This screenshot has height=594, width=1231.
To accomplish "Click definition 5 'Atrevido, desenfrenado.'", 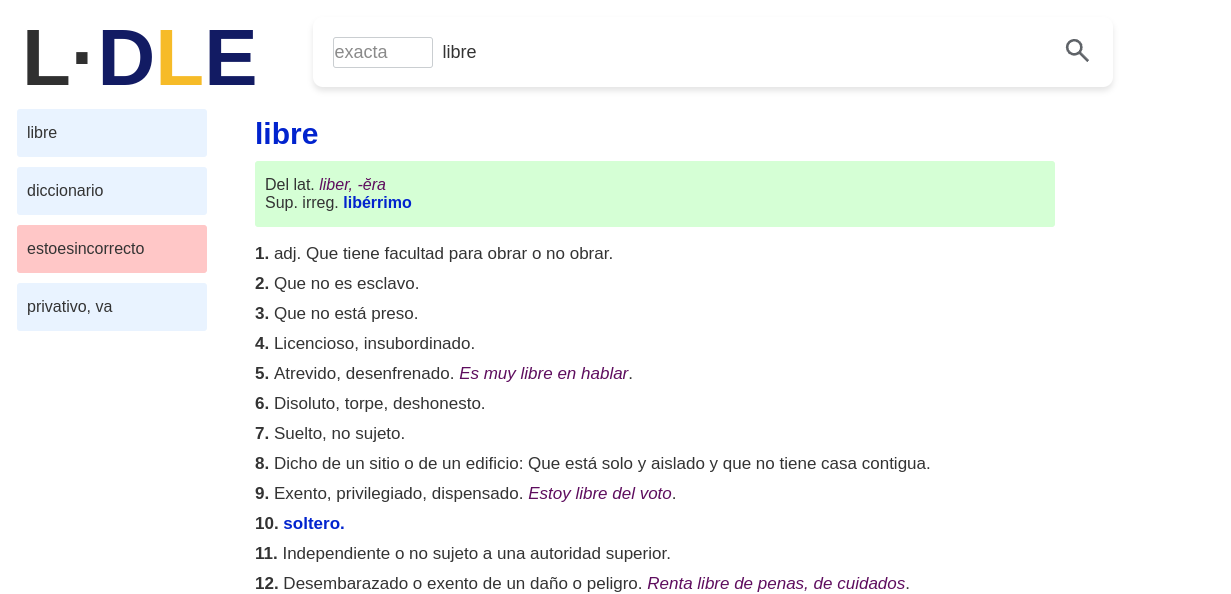I will (x=364, y=374).
